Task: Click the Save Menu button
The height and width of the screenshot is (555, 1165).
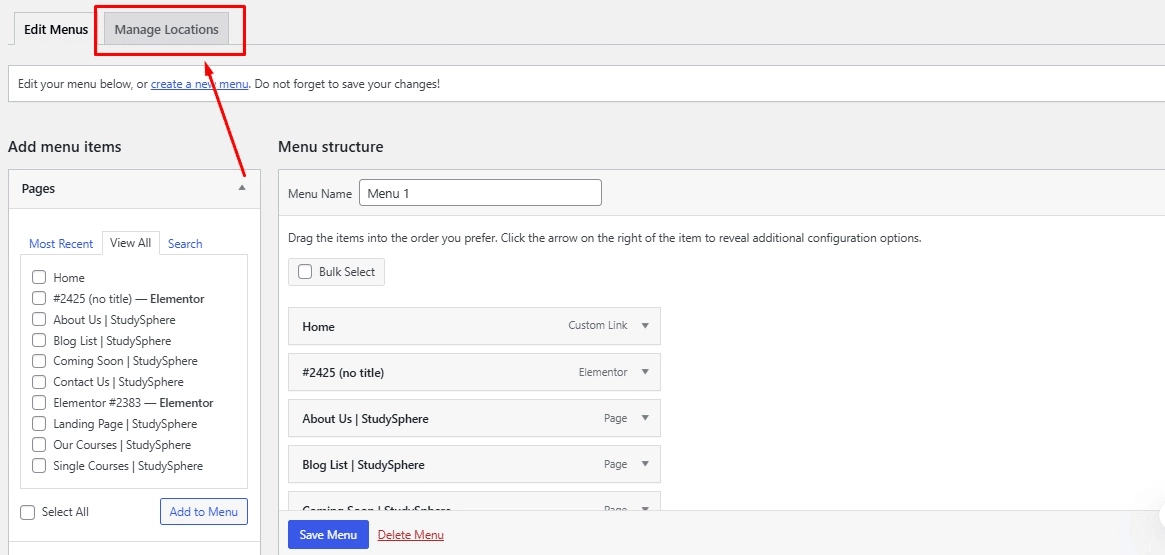Action: click(328, 534)
